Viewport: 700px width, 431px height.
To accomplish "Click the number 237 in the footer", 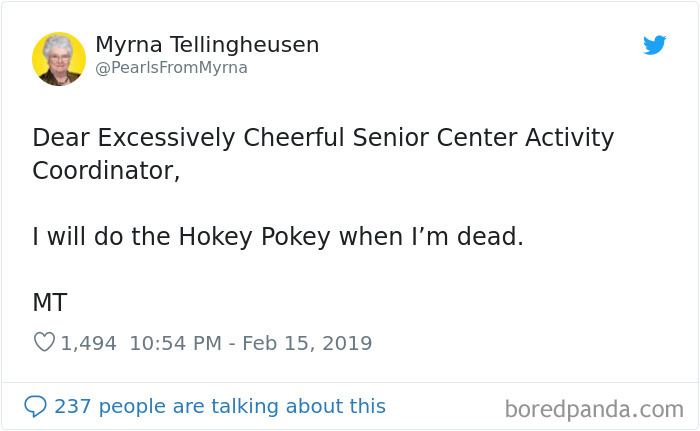I will coord(73,406).
